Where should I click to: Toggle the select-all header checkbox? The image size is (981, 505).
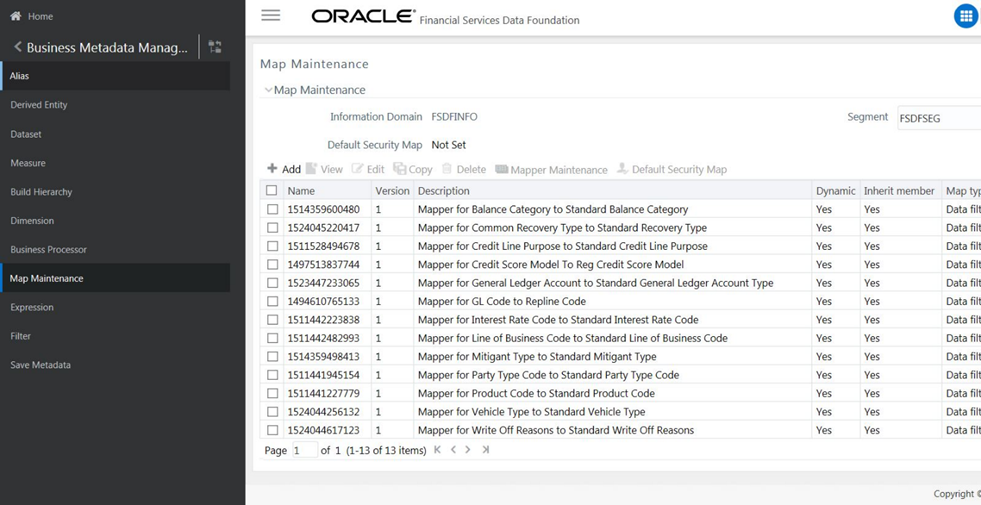(272, 190)
